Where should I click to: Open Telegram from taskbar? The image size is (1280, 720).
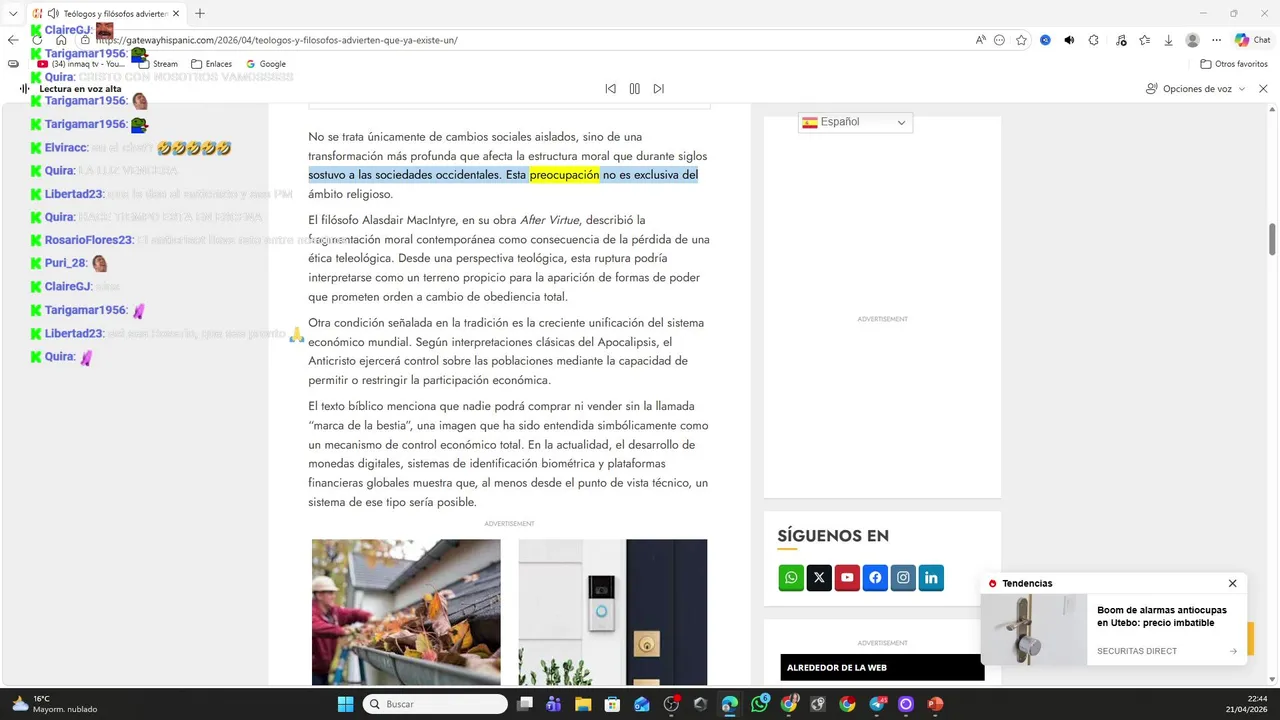(877, 704)
